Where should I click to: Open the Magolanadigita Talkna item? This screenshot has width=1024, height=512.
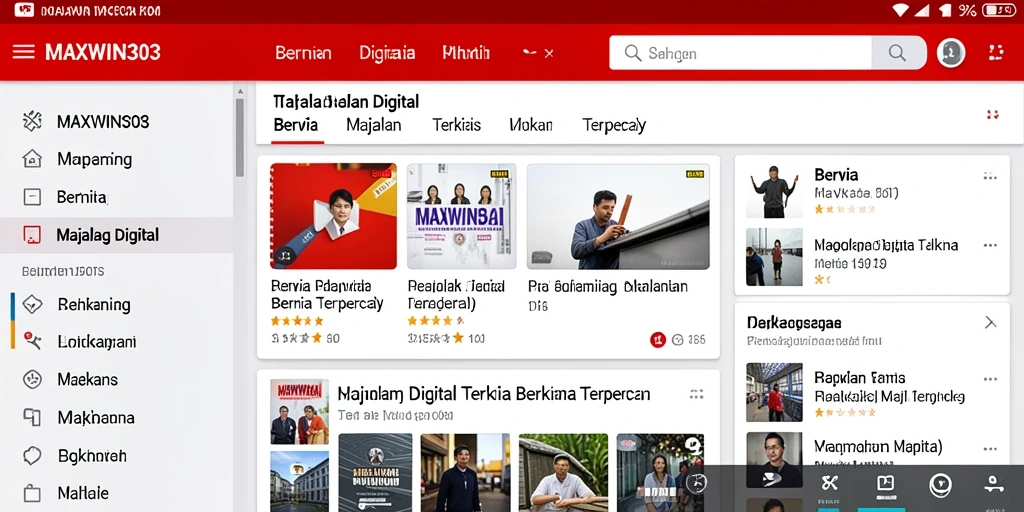tap(886, 246)
